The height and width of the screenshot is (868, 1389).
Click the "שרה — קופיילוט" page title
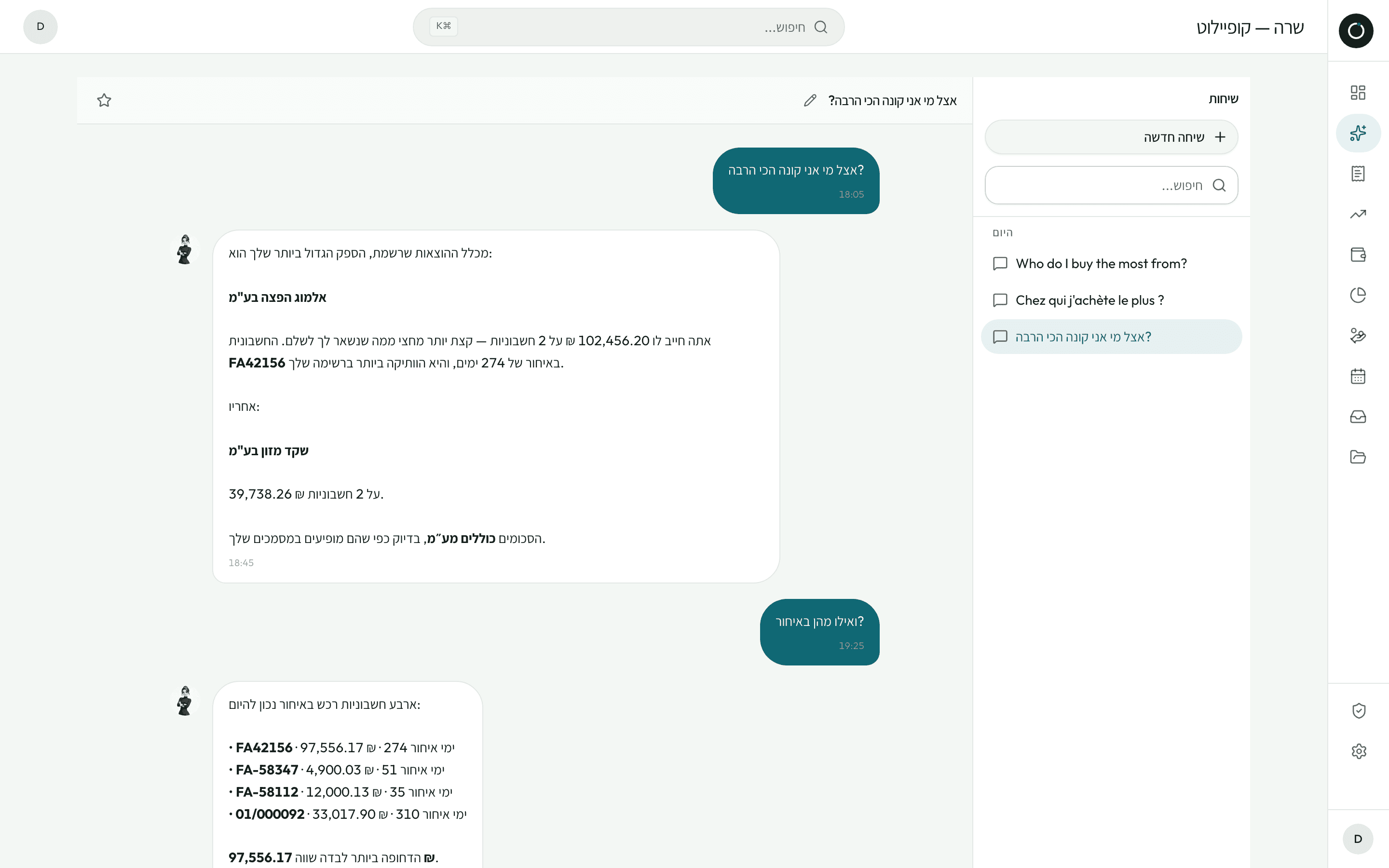pyautogui.click(x=1250, y=27)
